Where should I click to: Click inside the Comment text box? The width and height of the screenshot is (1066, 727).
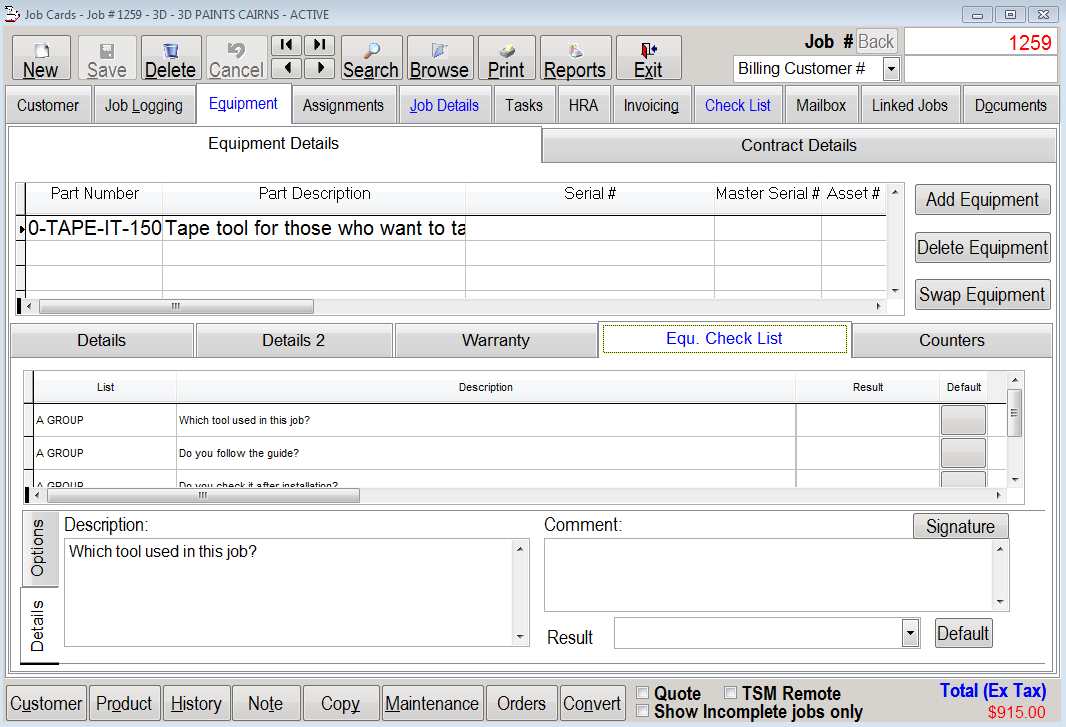pyautogui.click(x=768, y=574)
